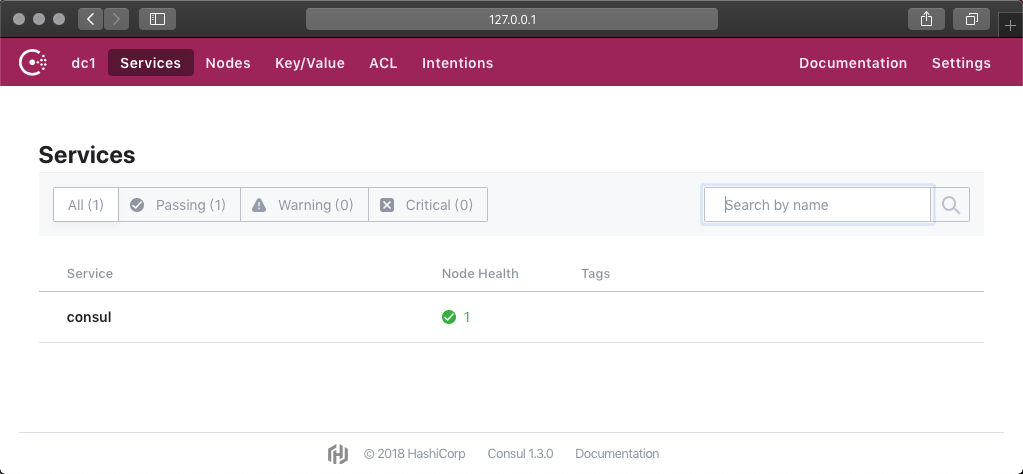Open the Intentions page
Viewport: 1023px width, 474px height.
tap(457, 63)
